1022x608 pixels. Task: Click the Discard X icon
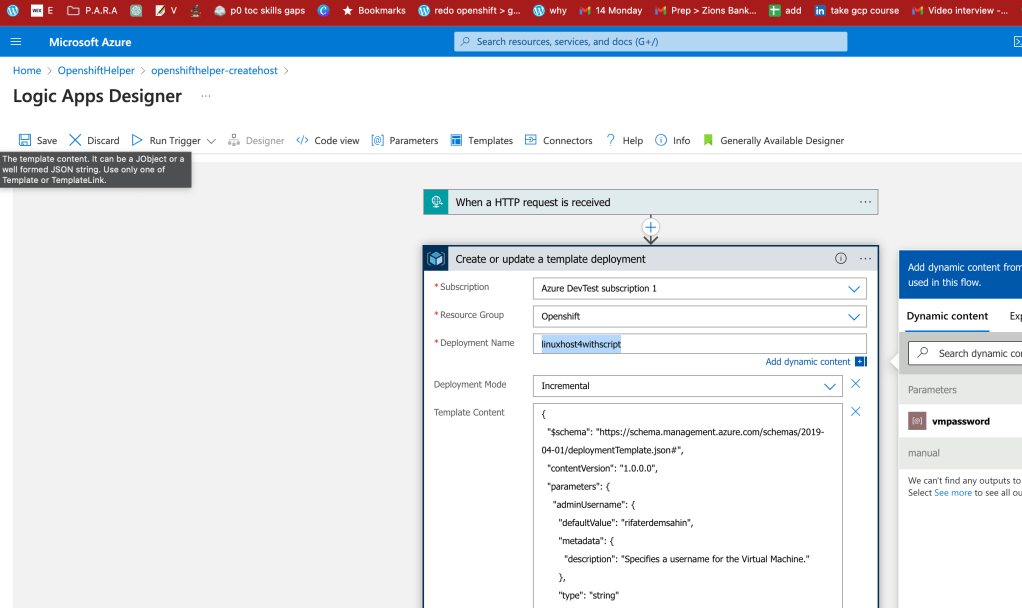75,140
